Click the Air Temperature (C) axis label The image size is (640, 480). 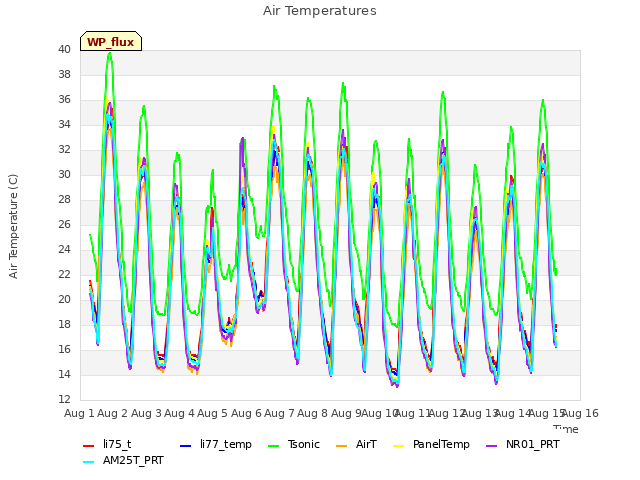pyautogui.click(x=13, y=227)
